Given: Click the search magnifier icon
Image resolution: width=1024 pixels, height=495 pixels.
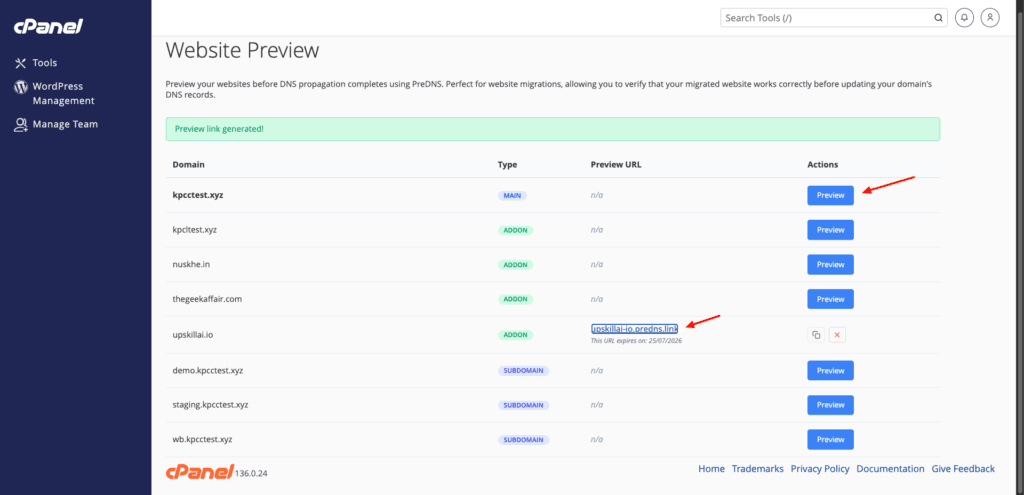Looking at the screenshot, I should [x=938, y=18].
